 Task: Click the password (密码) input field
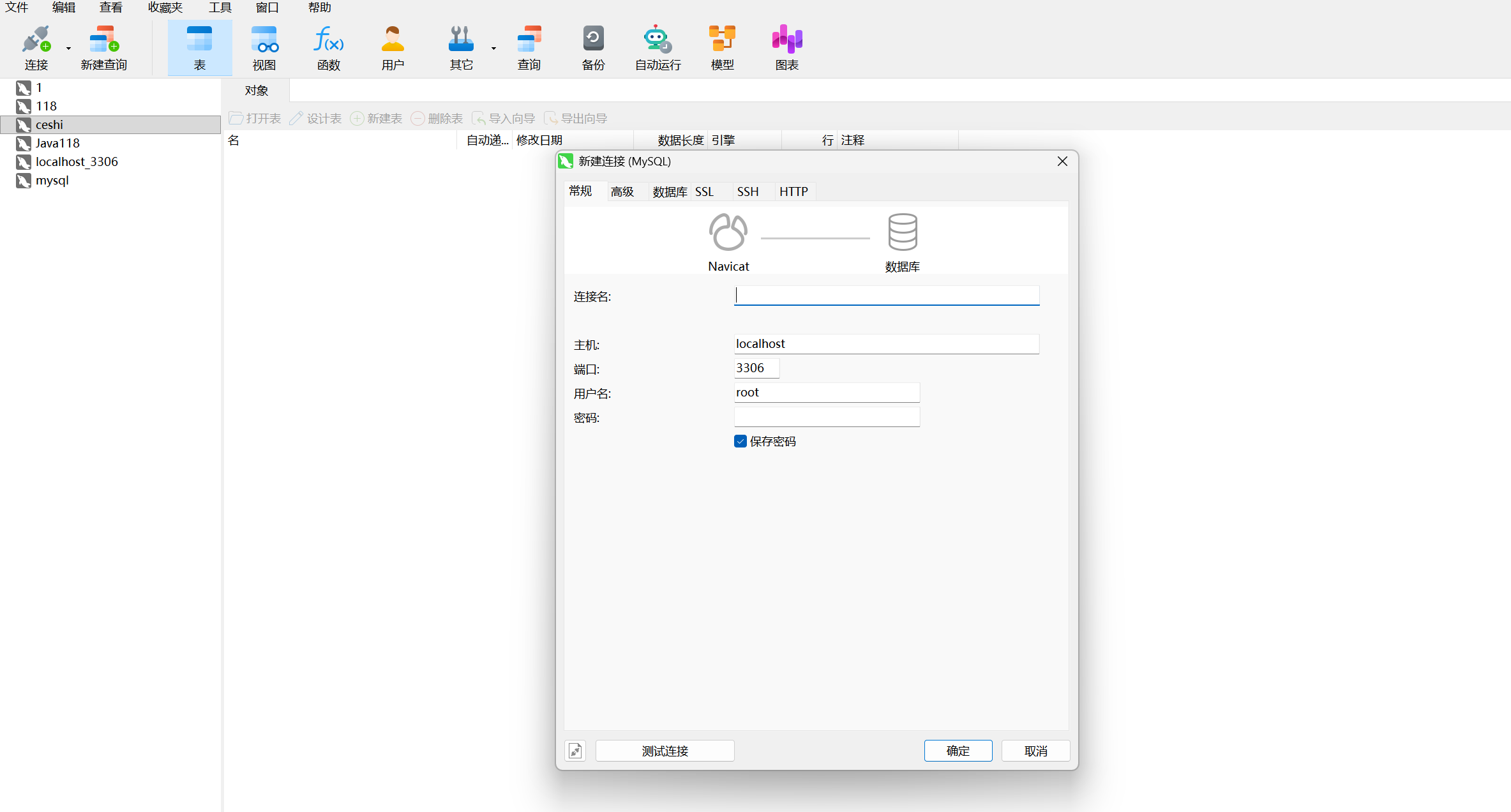coord(826,417)
